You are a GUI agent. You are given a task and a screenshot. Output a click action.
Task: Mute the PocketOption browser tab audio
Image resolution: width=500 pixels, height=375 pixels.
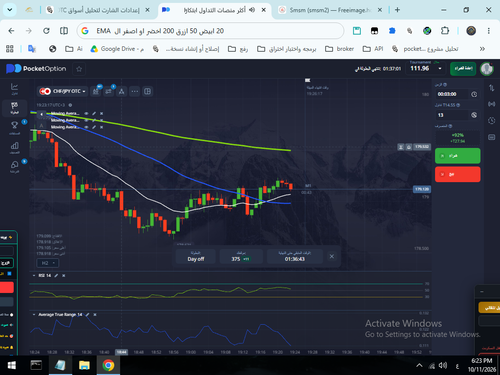252,10
